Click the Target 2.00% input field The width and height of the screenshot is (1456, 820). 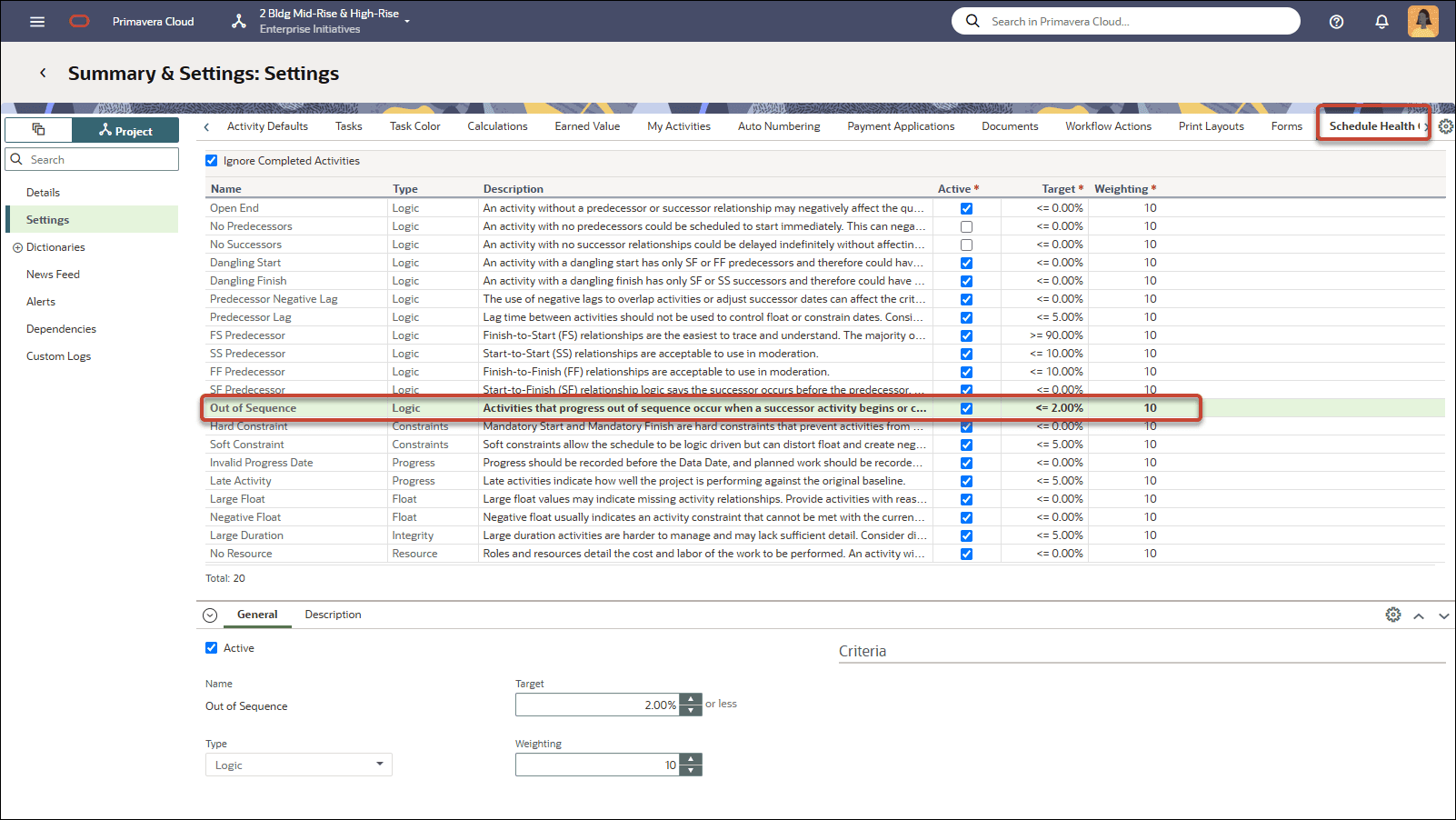(597, 705)
